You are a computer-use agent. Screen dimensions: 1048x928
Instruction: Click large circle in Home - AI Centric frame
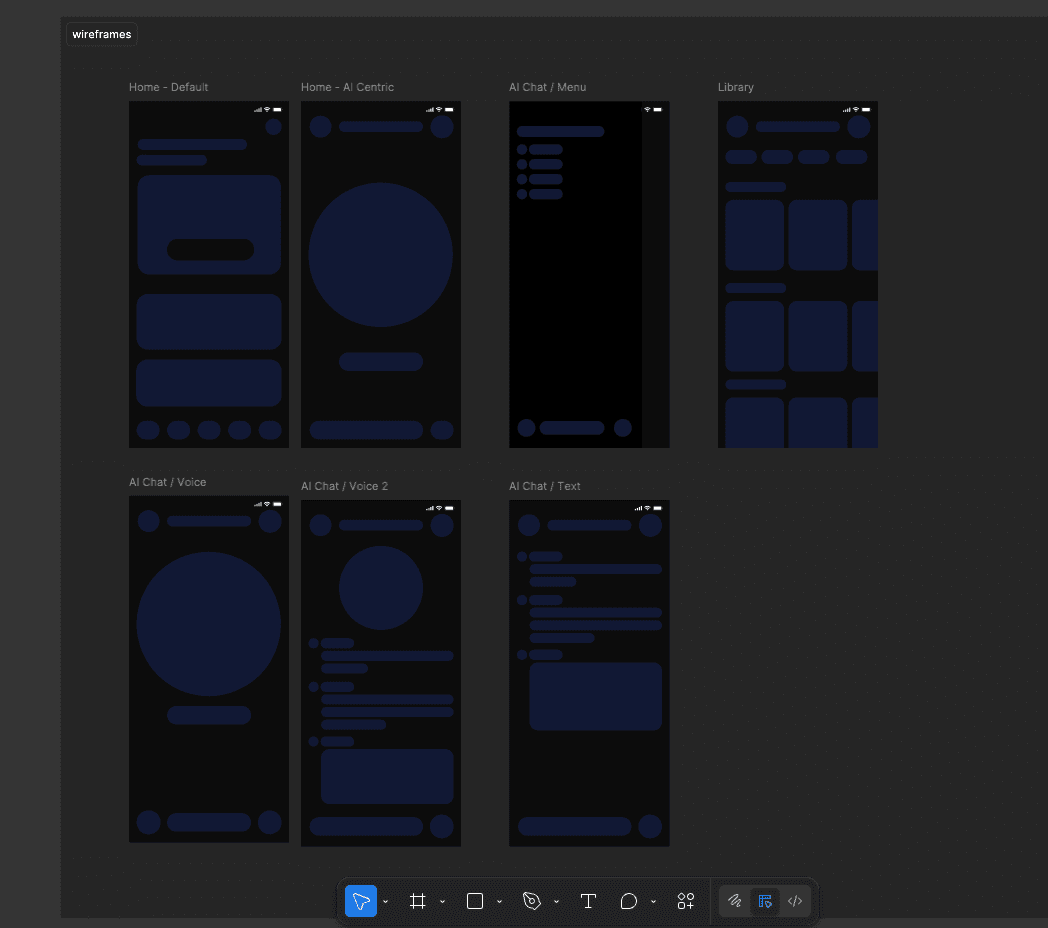tap(380, 255)
